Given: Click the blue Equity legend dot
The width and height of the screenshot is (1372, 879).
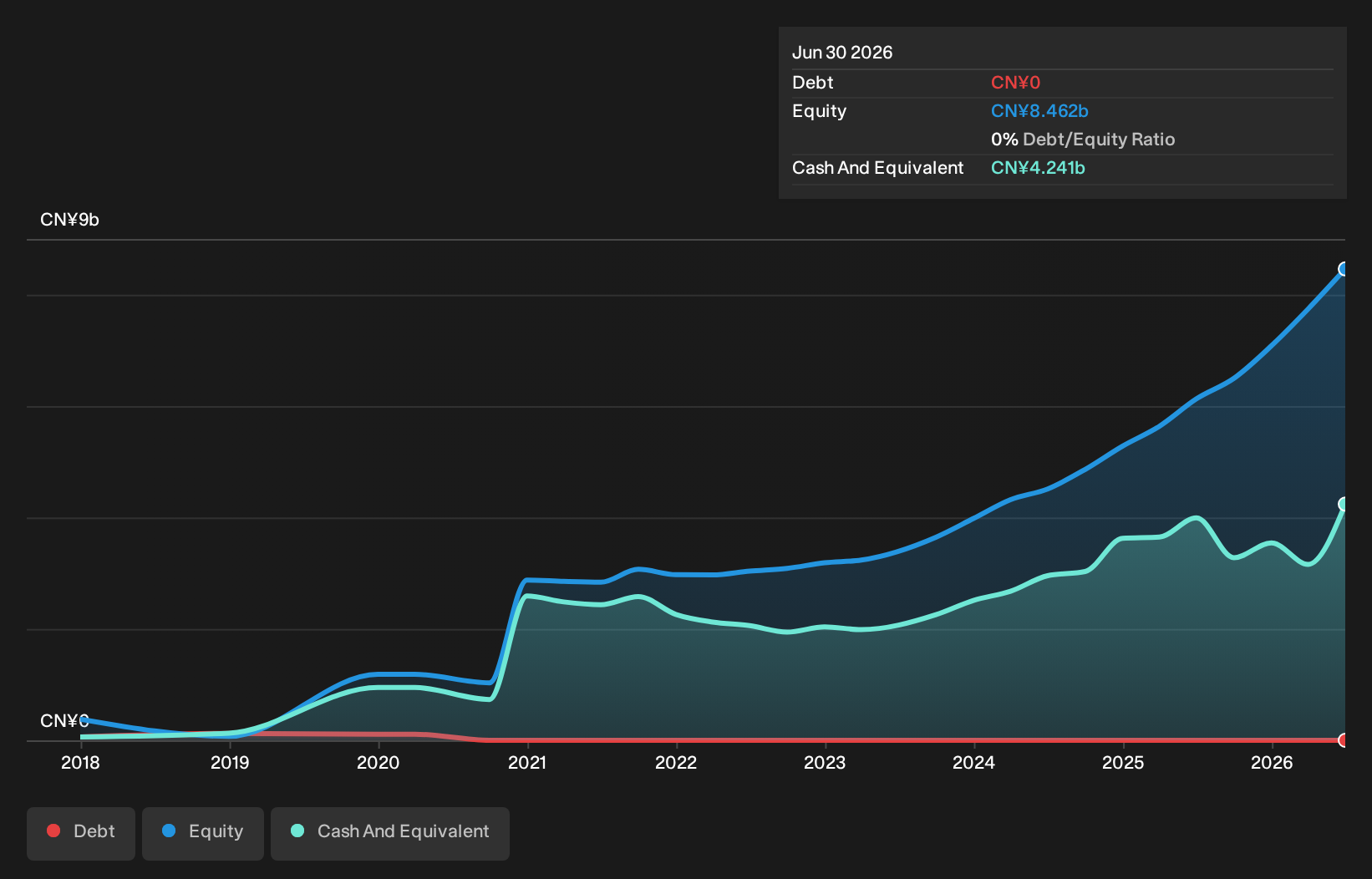Looking at the screenshot, I should tap(169, 831).
